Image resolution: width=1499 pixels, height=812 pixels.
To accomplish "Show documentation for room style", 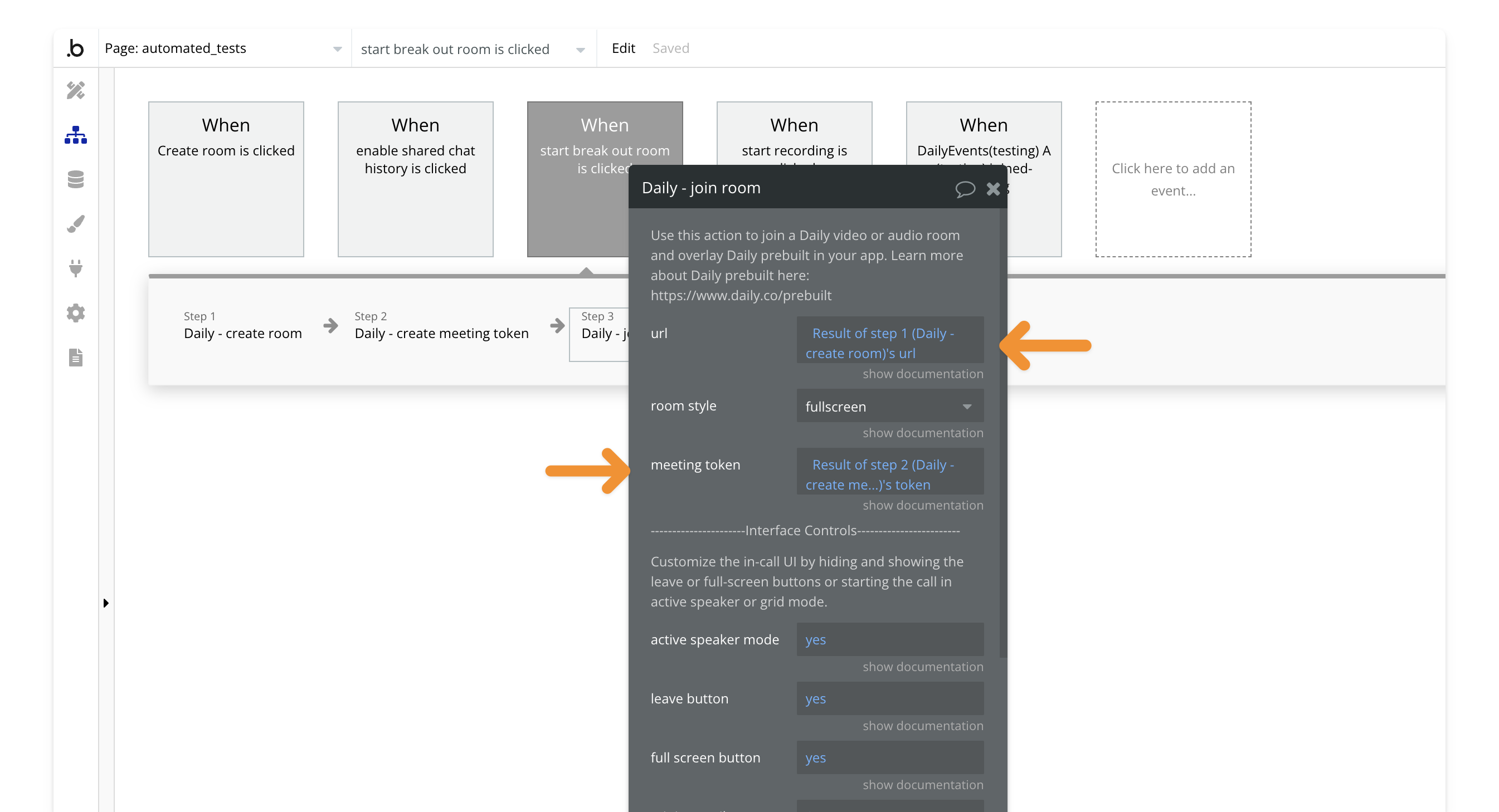I will pyautogui.click(x=923, y=433).
